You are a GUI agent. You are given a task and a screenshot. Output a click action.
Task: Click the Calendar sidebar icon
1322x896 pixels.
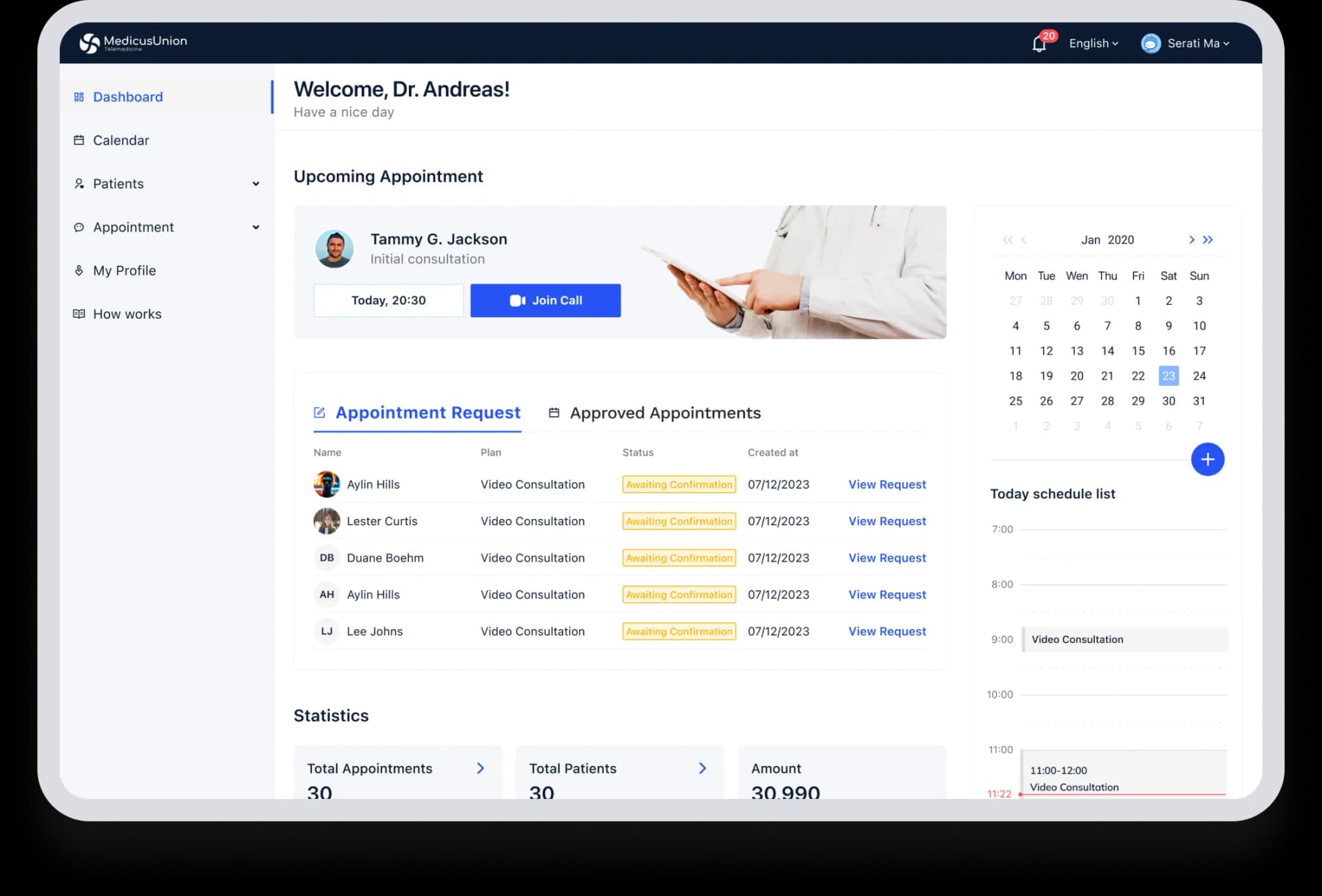click(79, 140)
